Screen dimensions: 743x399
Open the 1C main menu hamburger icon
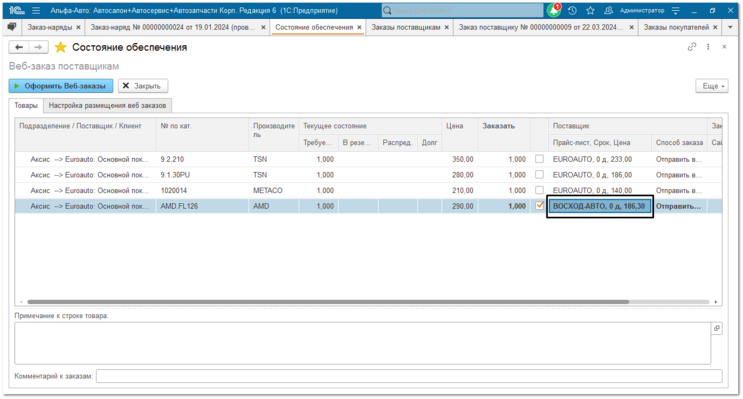click(x=36, y=10)
